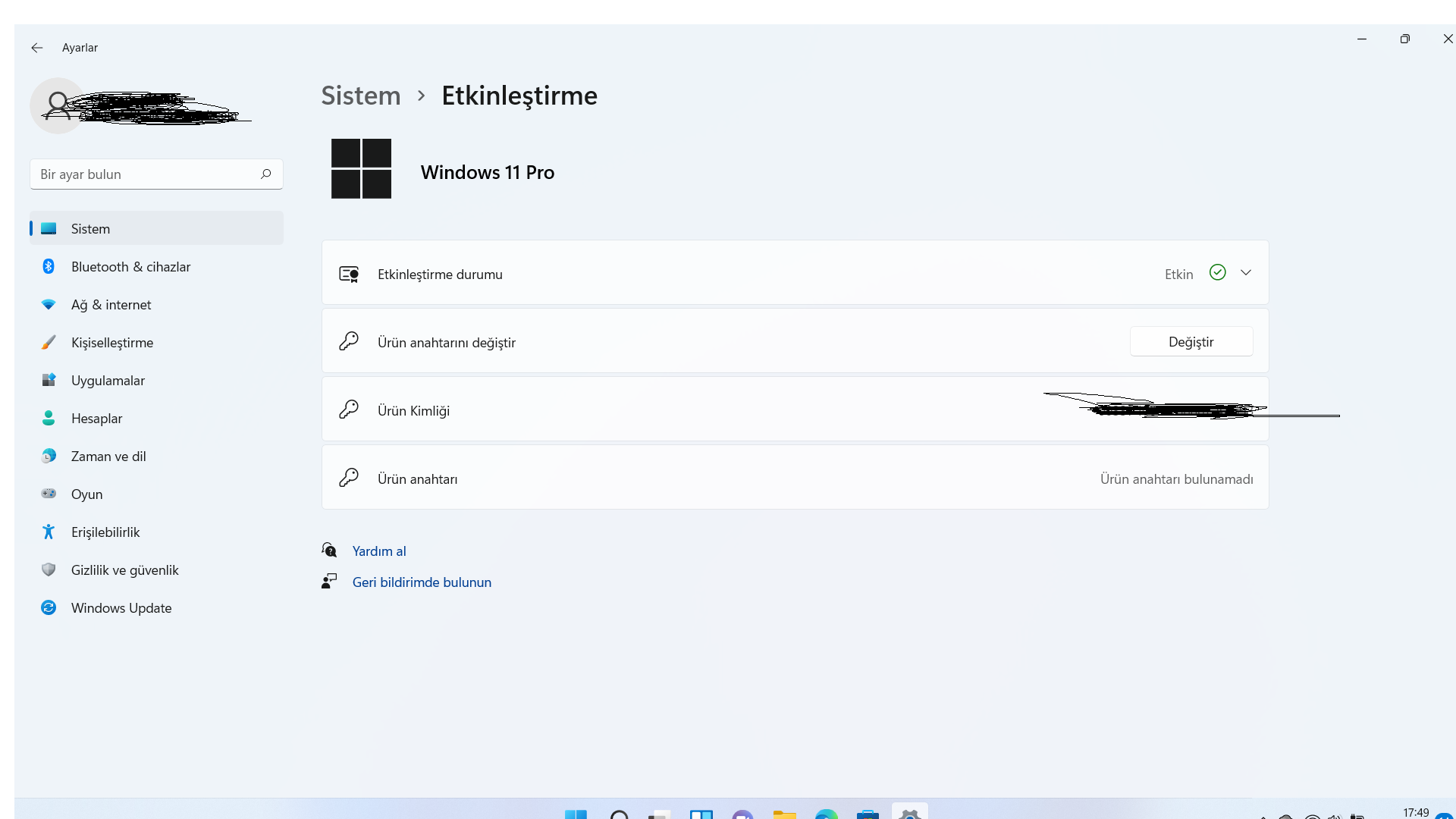The height and width of the screenshot is (819, 1456).
Task: Open Gizlilik ve güvenlik settings
Action: tap(125, 570)
